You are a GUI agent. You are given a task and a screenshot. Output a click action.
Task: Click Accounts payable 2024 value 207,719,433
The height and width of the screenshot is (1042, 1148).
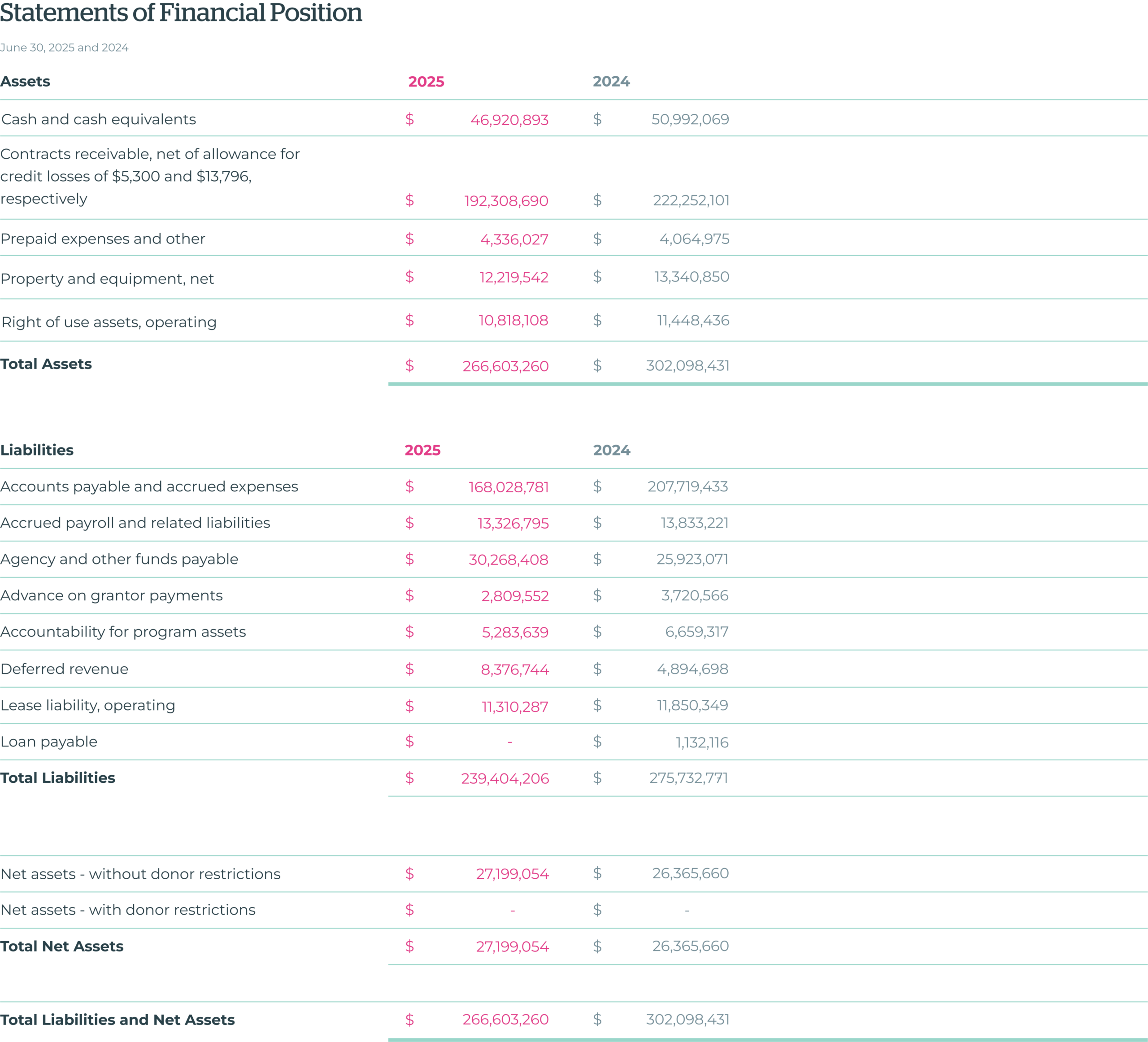(x=687, y=487)
